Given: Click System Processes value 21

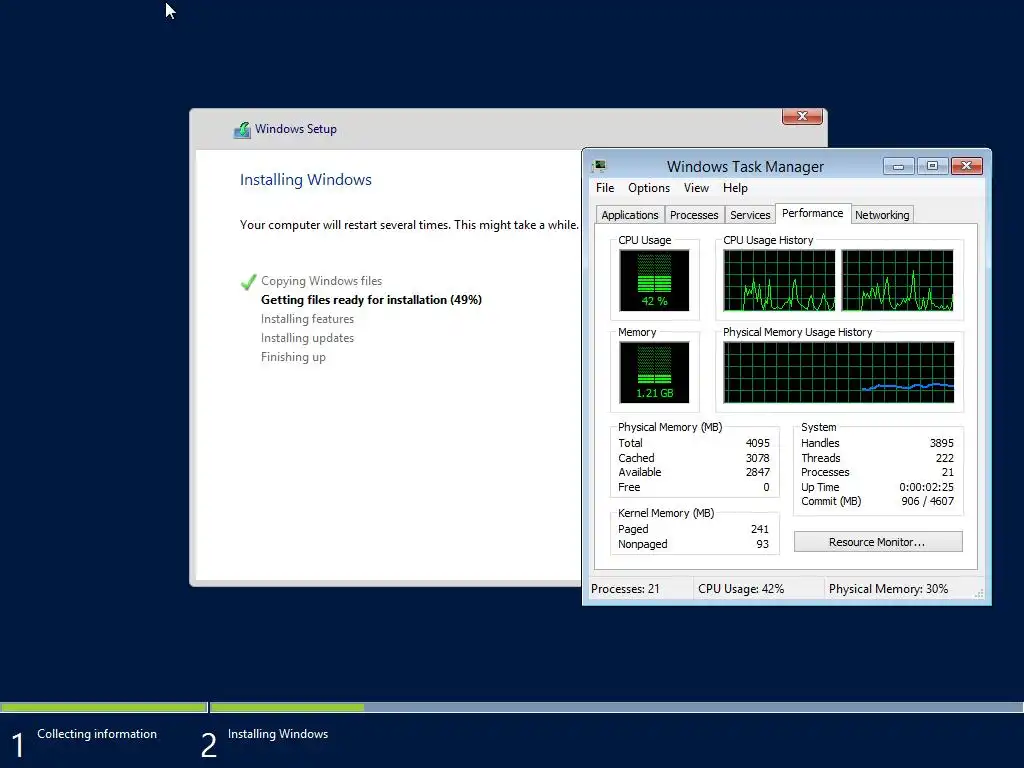Looking at the screenshot, I should pyautogui.click(x=948, y=472).
